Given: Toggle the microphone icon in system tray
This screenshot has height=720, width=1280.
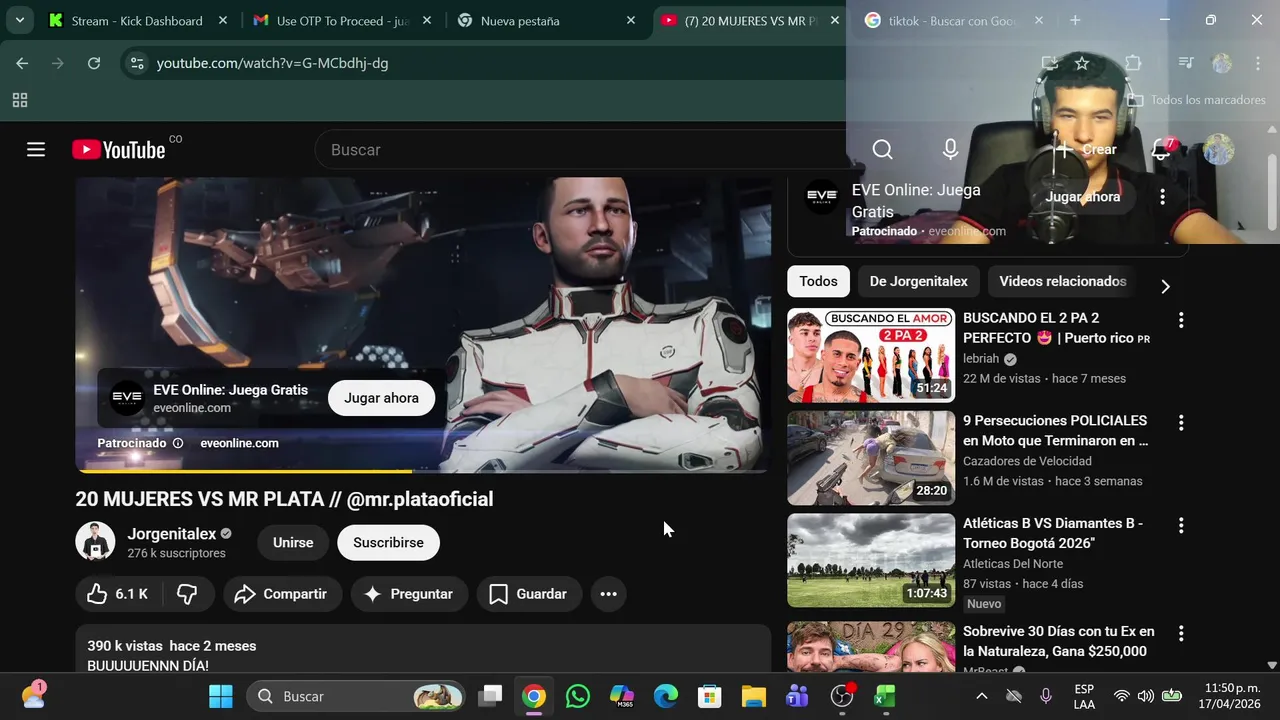Looking at the screenshot, I should point(1046,696).
